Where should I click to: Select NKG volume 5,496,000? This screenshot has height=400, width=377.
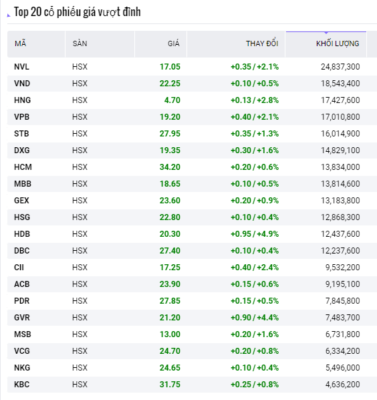point(343,368)
